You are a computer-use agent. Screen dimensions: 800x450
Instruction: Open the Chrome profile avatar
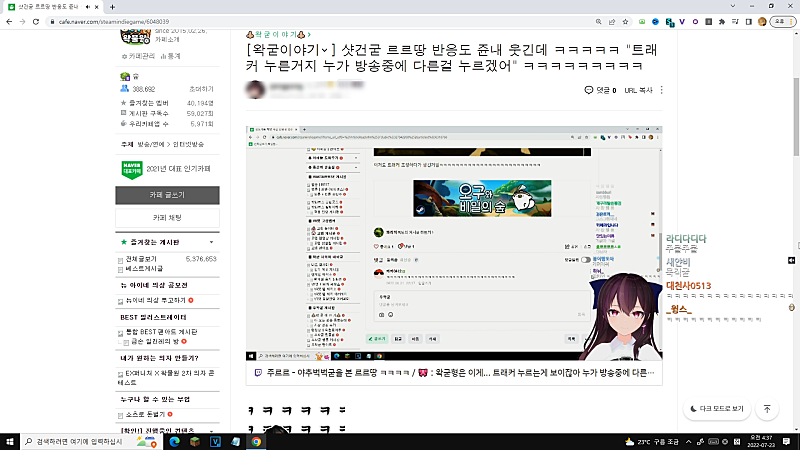(x=762, y=22)
